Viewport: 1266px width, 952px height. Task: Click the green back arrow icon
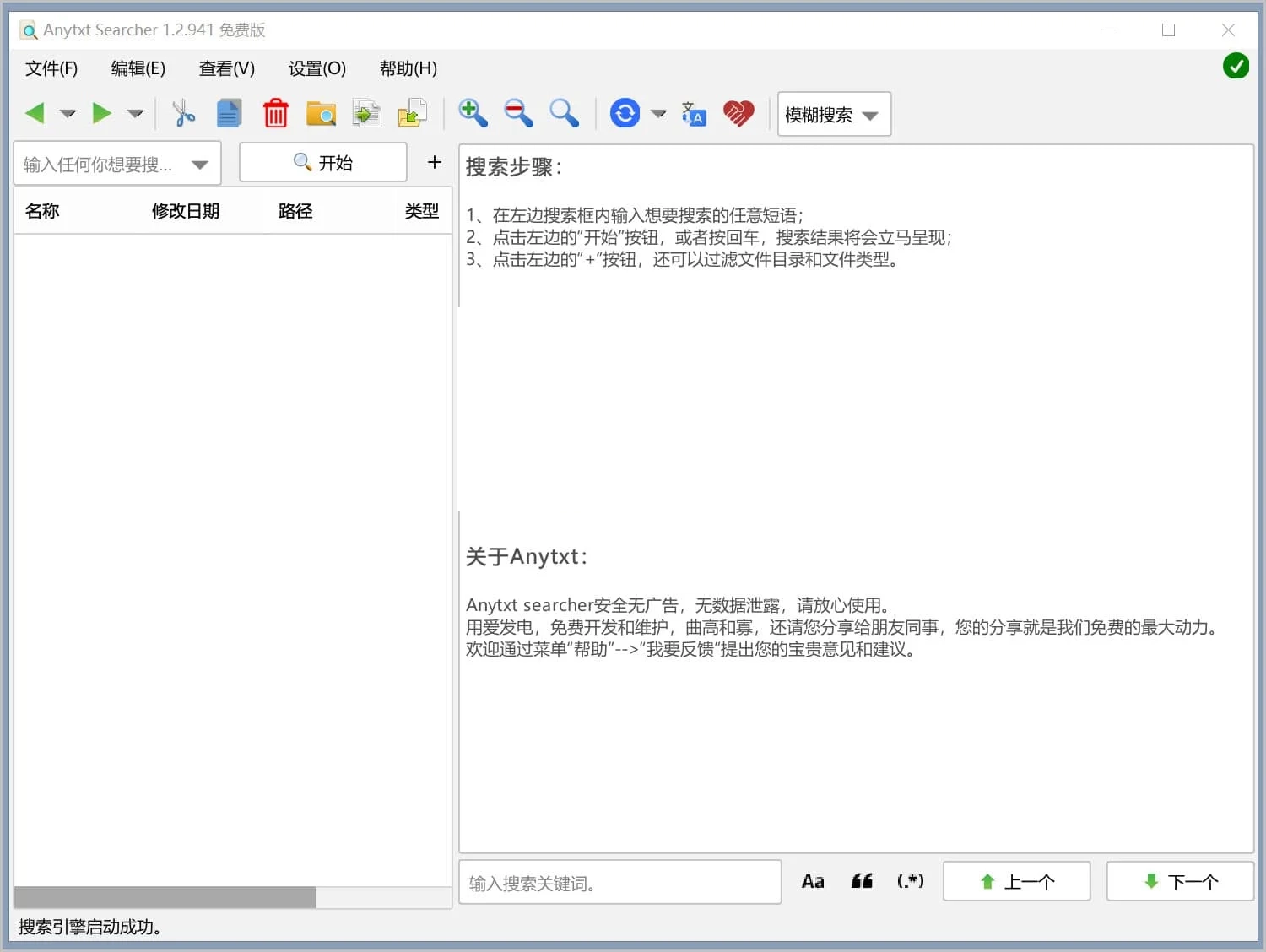[35, 113]
